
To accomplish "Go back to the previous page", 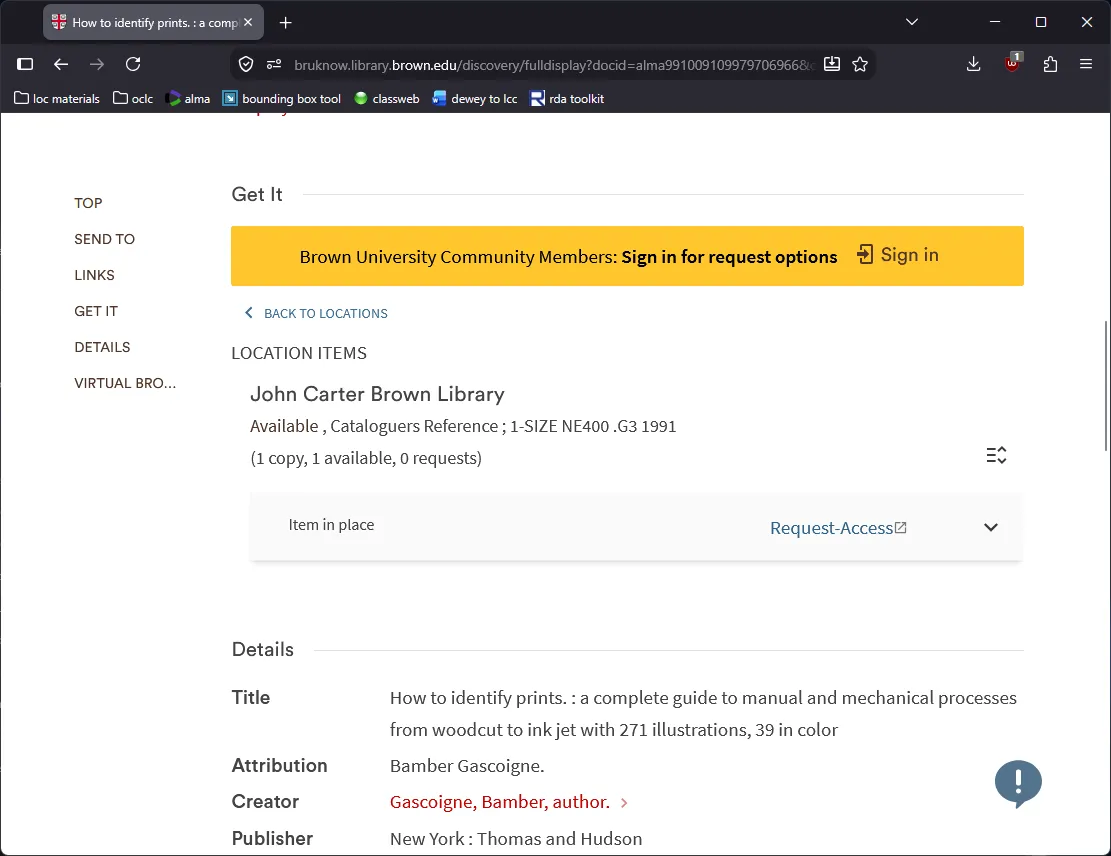I will pyautogui.click(x=61, y=64).
